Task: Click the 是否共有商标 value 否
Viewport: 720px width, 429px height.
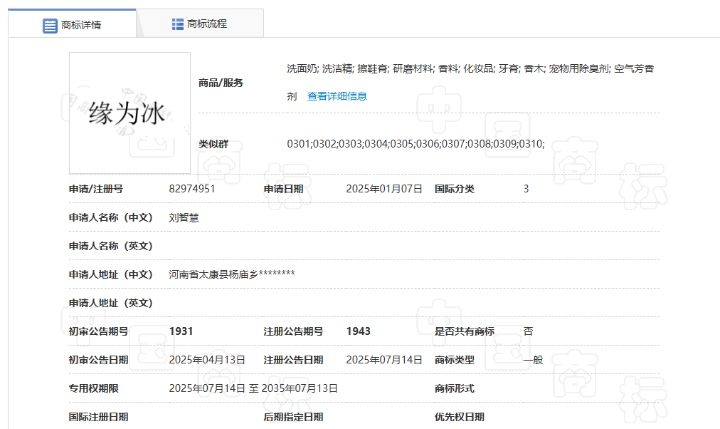Action: coord(528,330)
